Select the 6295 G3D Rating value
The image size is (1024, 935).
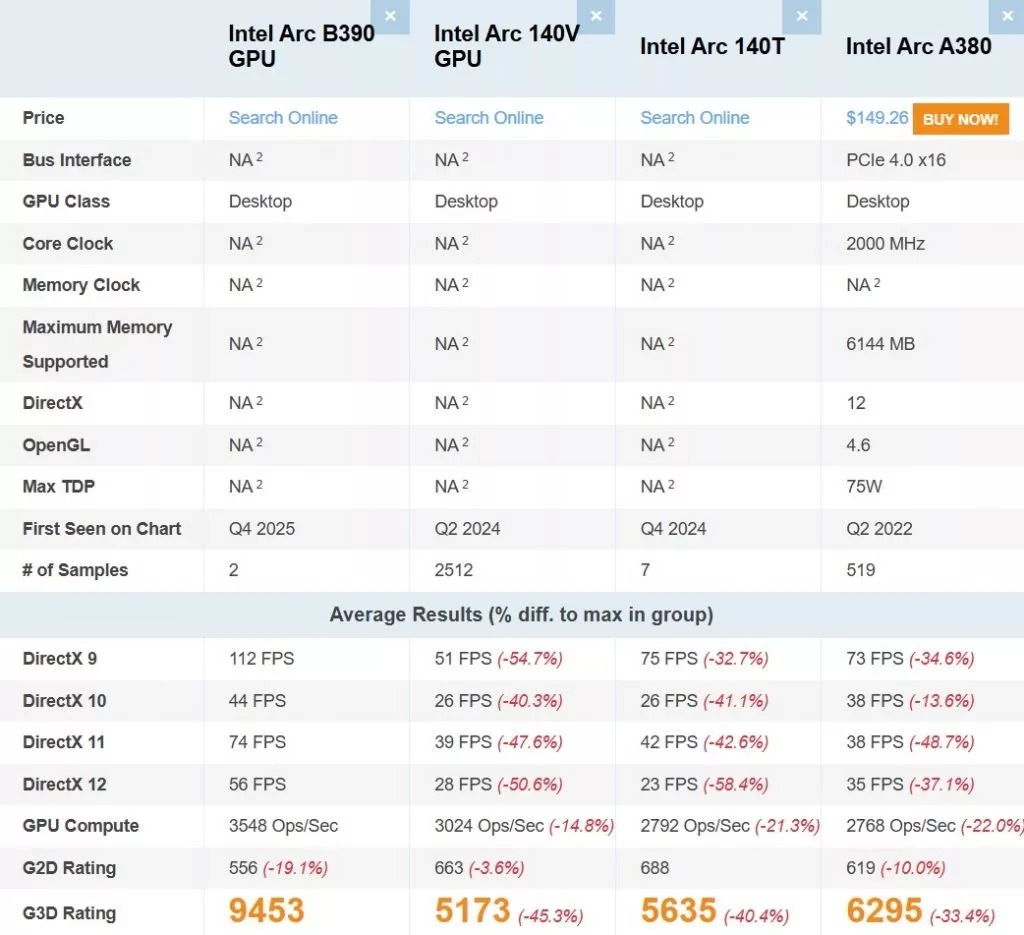click(884, 911)
